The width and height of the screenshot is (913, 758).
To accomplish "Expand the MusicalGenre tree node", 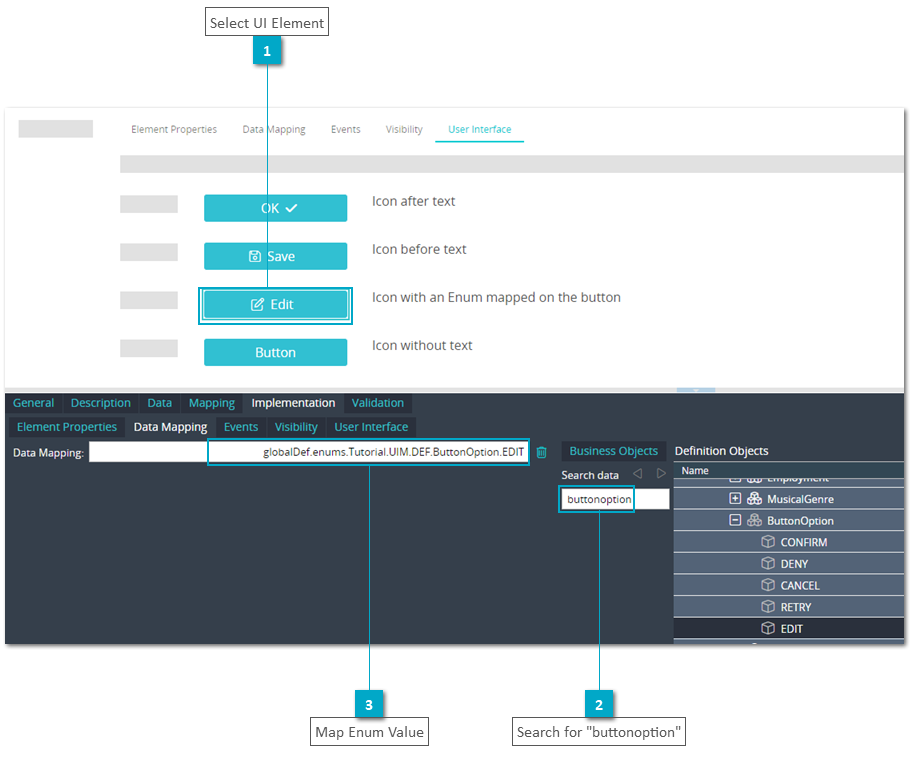I will [x=735, y=498].
